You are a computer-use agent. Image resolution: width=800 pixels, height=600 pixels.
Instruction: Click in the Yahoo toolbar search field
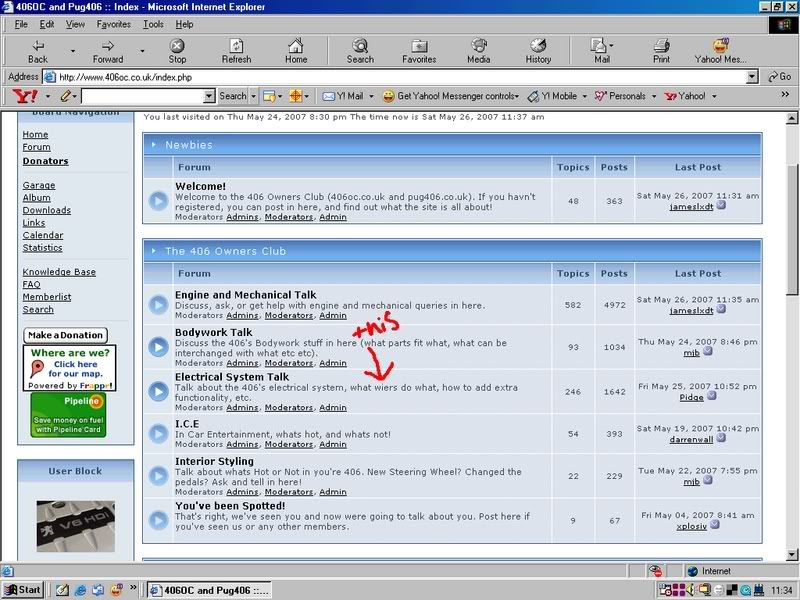pyautogui.click(x=142, y=96)
